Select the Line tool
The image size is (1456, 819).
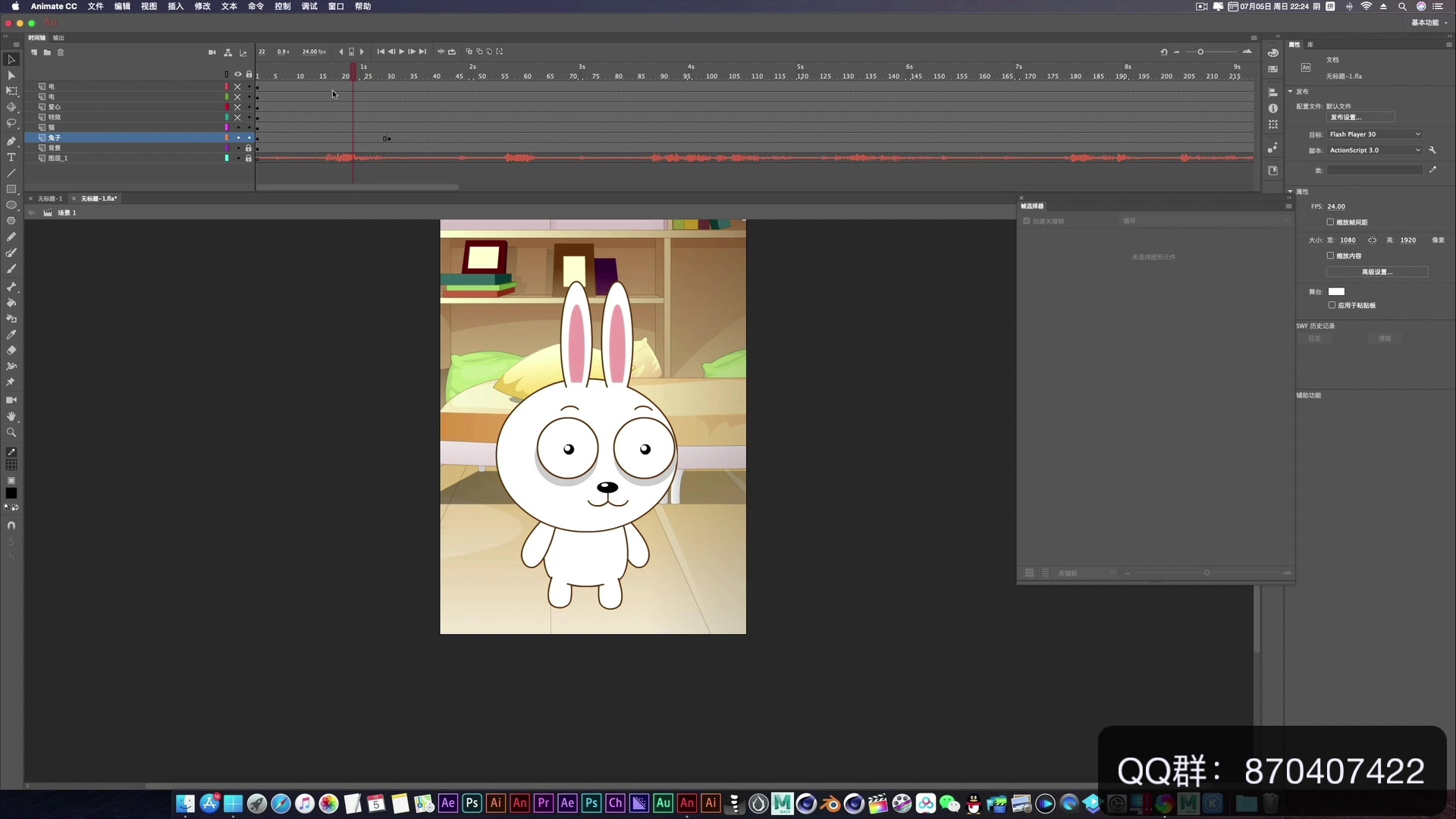(x=11, y=173)
